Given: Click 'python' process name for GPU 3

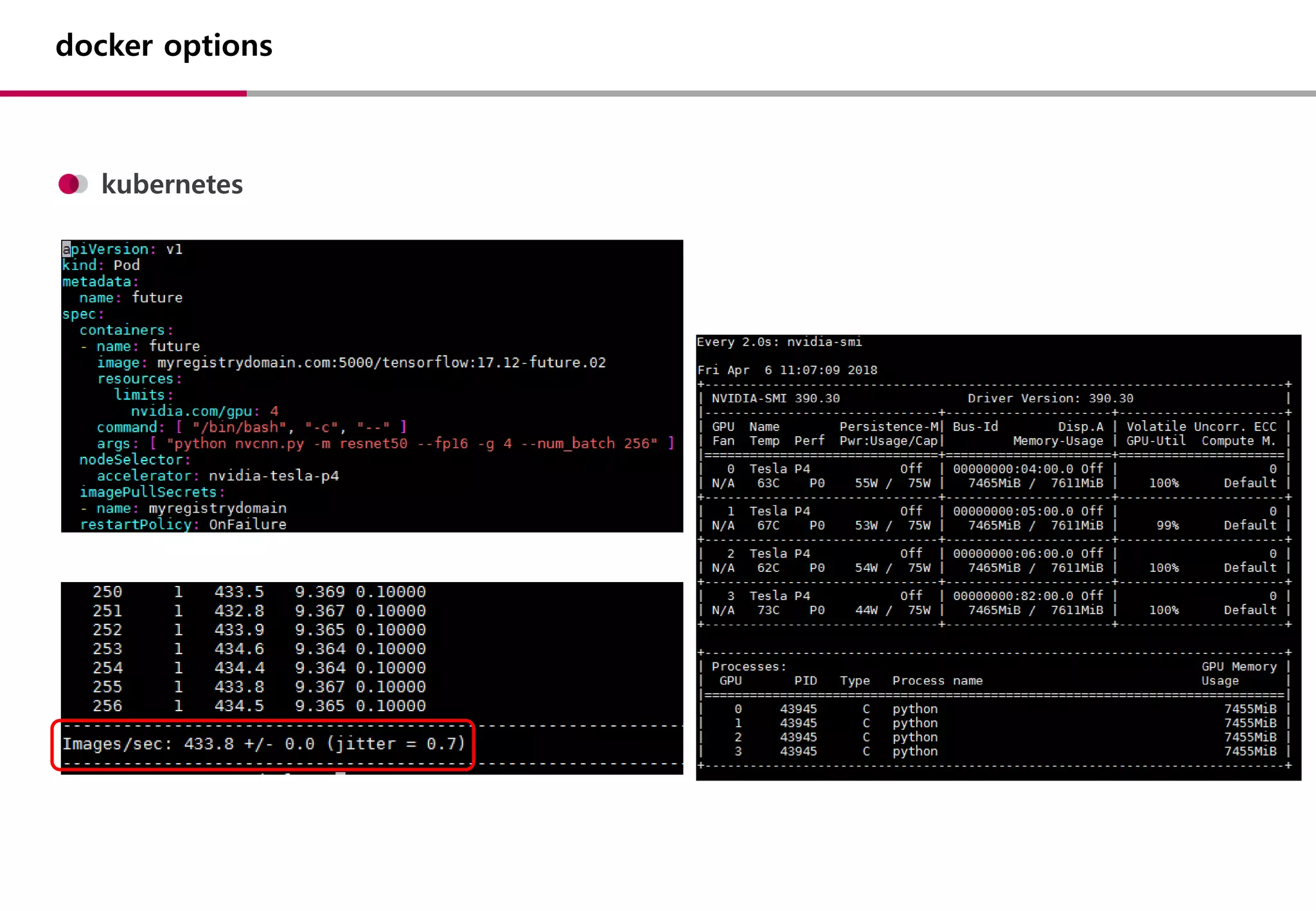Looking at the screenshot, I should click(915, 752).
